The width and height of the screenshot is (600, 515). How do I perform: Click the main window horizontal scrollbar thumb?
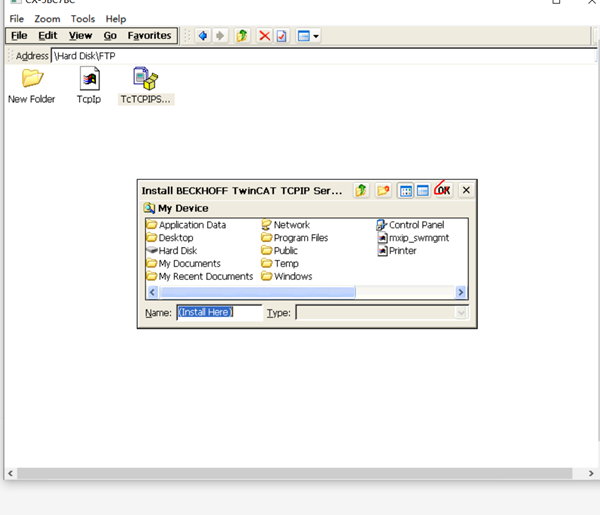pyautogui.click(x=295, y=473)
